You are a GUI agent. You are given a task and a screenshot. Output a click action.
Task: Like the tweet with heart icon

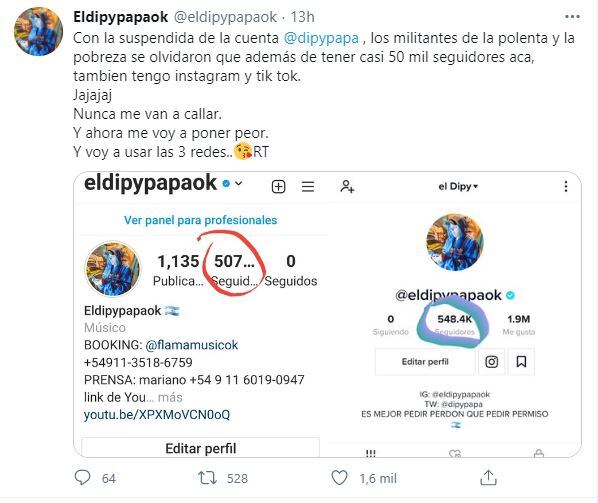click(339, 477)
